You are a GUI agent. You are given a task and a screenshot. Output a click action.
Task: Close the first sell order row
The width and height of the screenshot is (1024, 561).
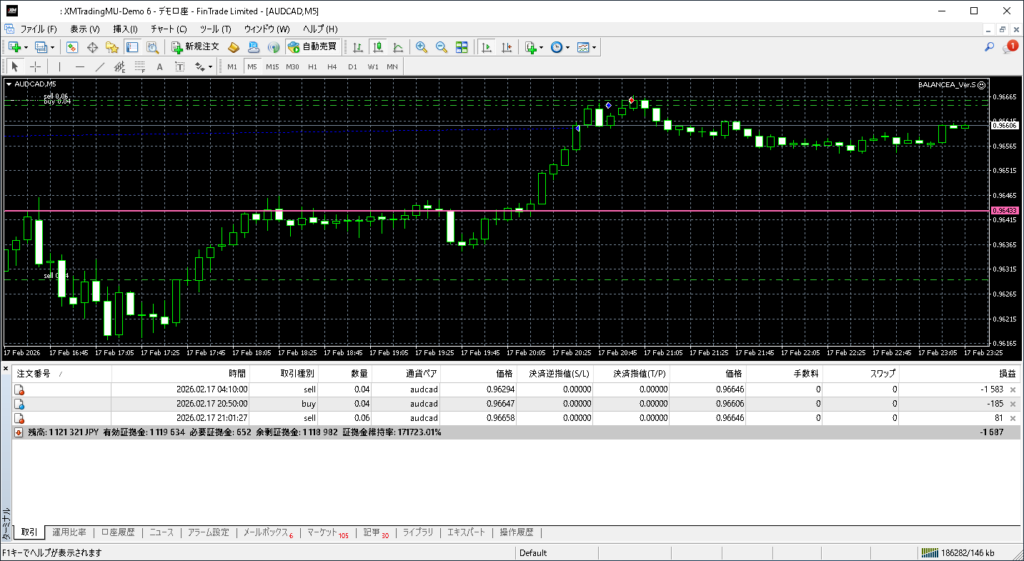1013,389
